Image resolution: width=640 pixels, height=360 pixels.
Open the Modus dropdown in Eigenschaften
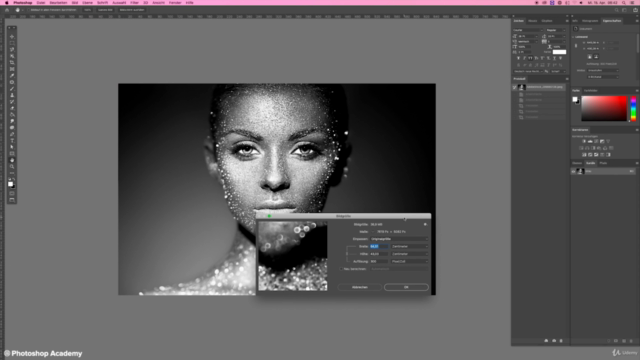click(603, 71)
